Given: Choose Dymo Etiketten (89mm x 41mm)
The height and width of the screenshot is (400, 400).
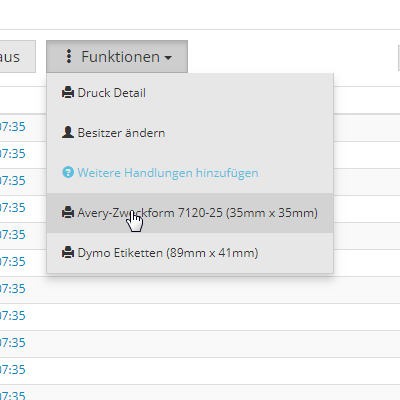Looking at the screenshot, I should pos(190,253).
